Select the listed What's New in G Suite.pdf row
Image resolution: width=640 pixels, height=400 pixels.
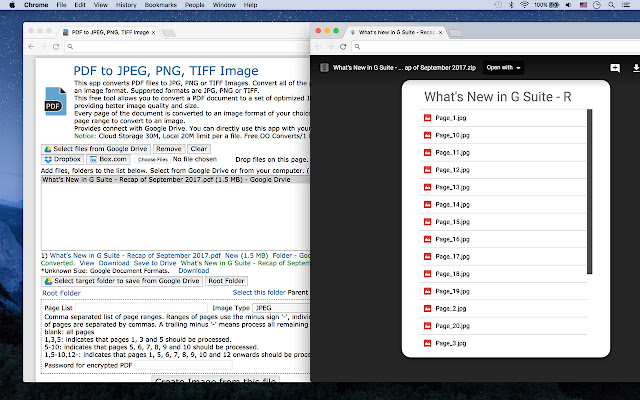click(x=176, y=180)
